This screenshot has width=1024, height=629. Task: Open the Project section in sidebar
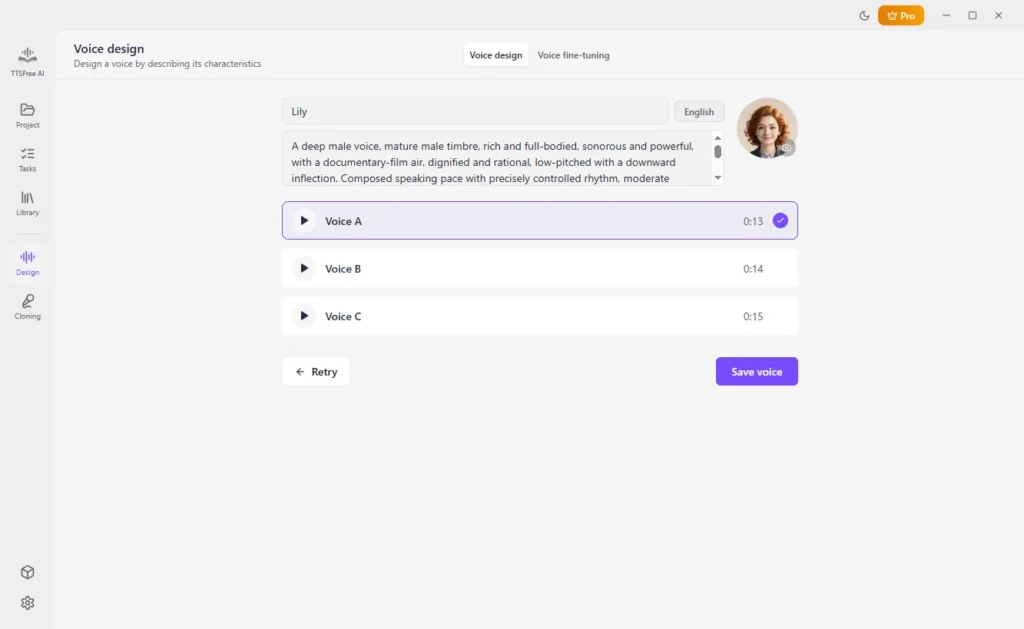(x=27, y=116)
